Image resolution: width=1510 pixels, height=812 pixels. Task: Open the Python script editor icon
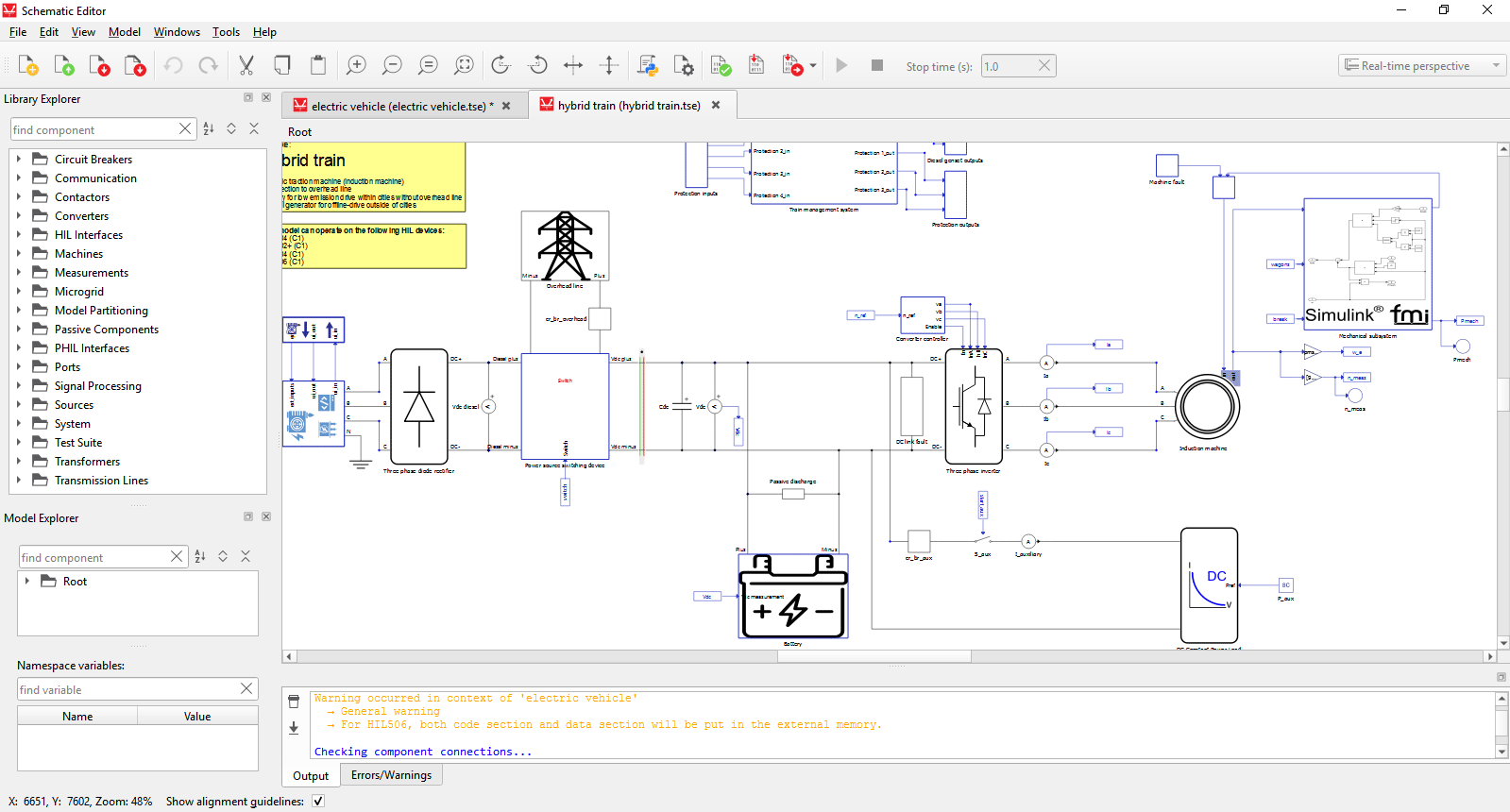pos(648,65)
